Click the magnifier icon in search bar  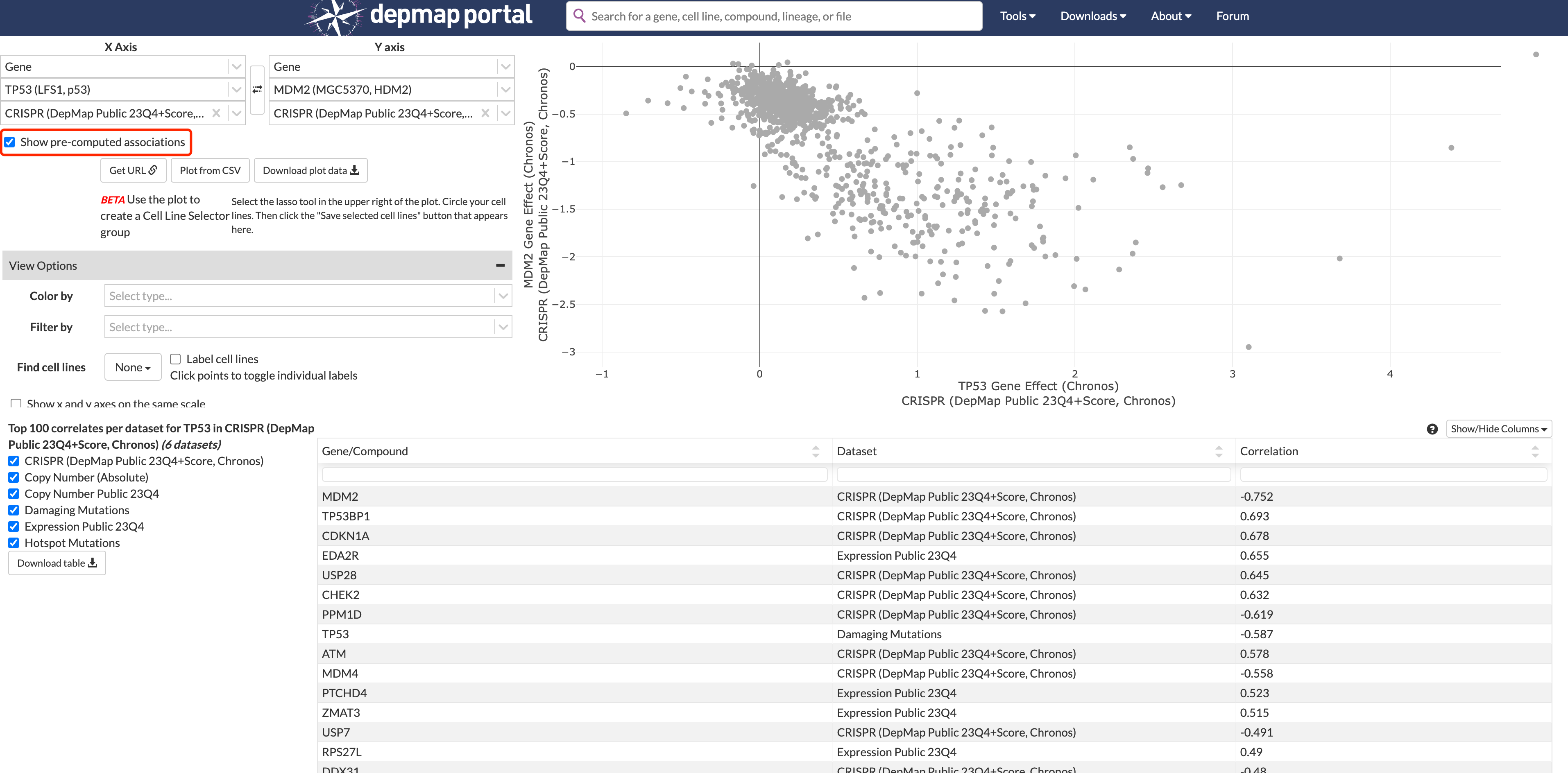tap(579, 16)
